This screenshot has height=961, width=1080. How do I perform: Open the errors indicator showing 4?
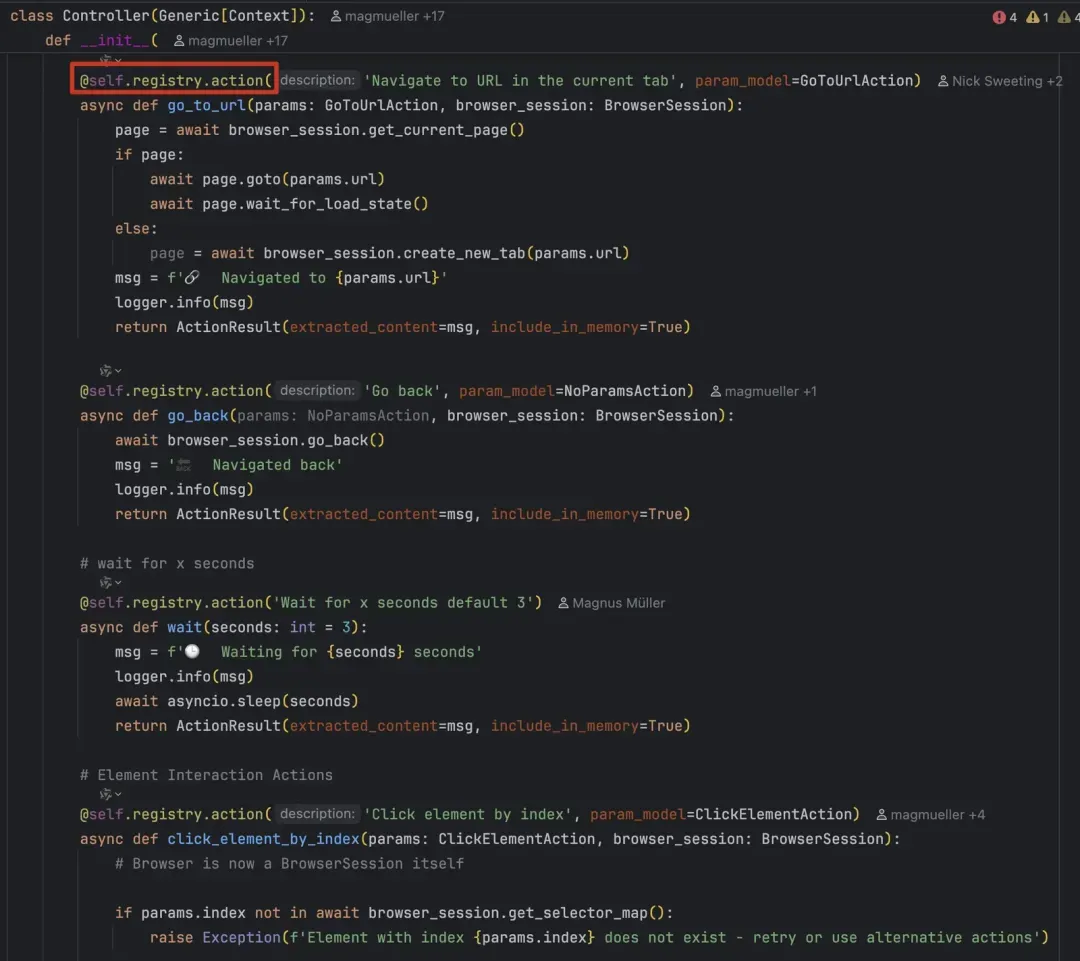[1004, 17]
